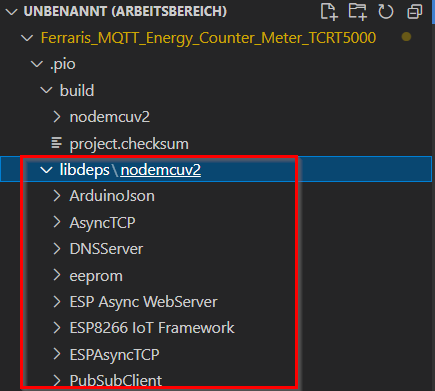Collapse the Ferraris_MQTT_Energy_Counter_Meter_TCRT5000 folder
The width and height of the screenshot is (435, 391).
pyautogui.click(x=27, y=38)
